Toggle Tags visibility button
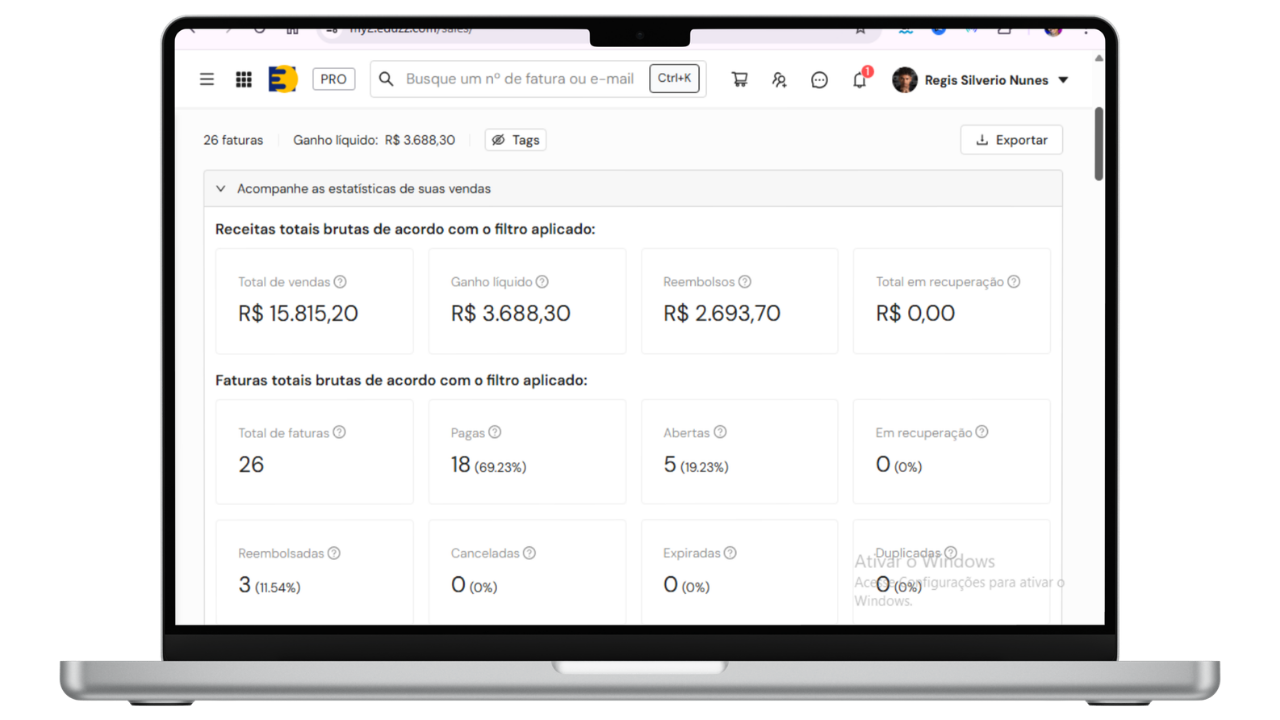The width and height of the screenshot is (1280, 720). 515,140
